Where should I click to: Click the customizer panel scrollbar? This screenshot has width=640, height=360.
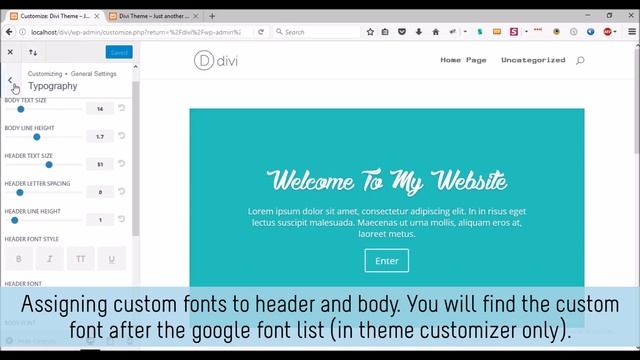[136, 158]
